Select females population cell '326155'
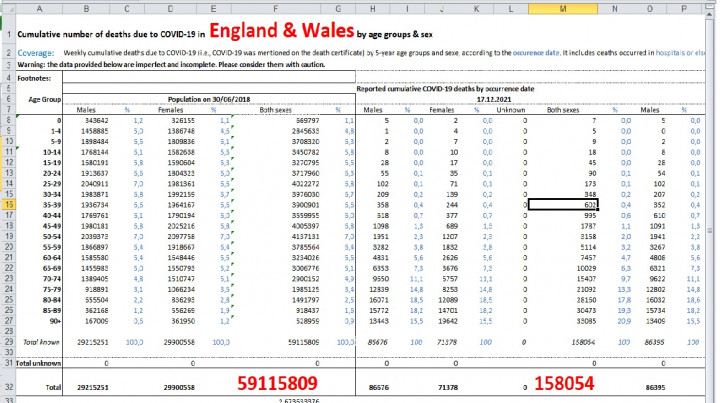Screen dimensions: 720x403 (170, 120)
